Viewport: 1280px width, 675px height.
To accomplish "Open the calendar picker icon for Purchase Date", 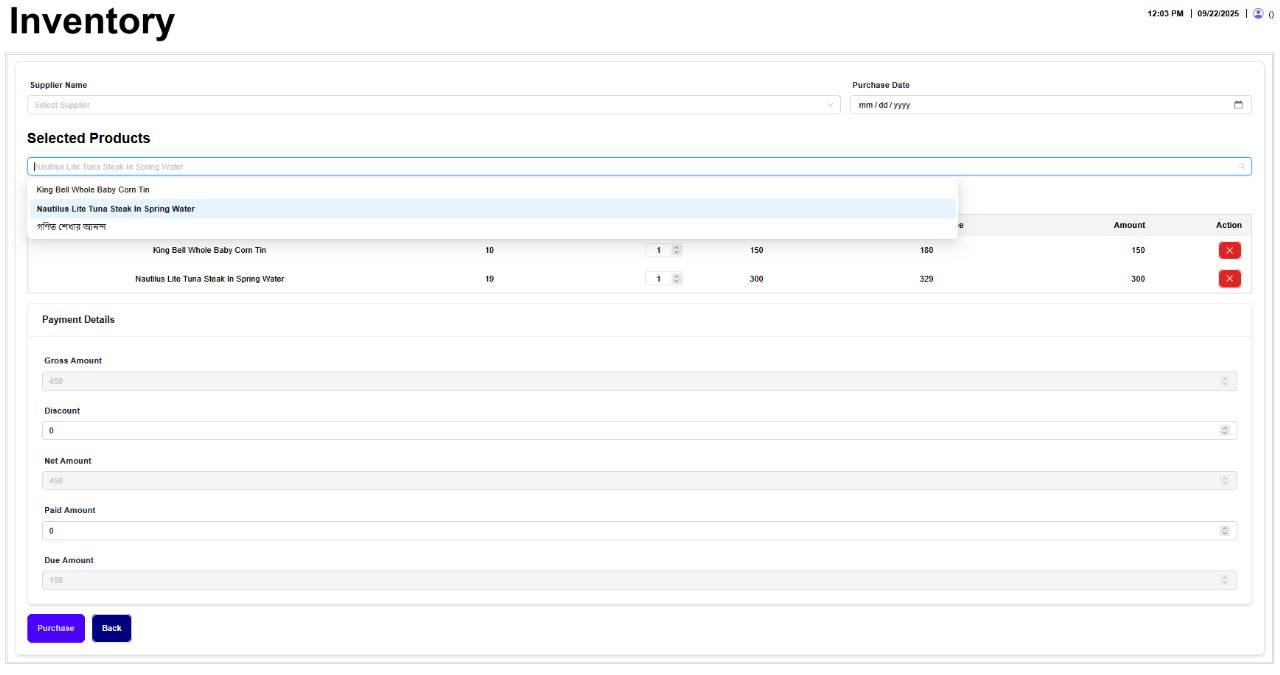I will (1238, 105).
